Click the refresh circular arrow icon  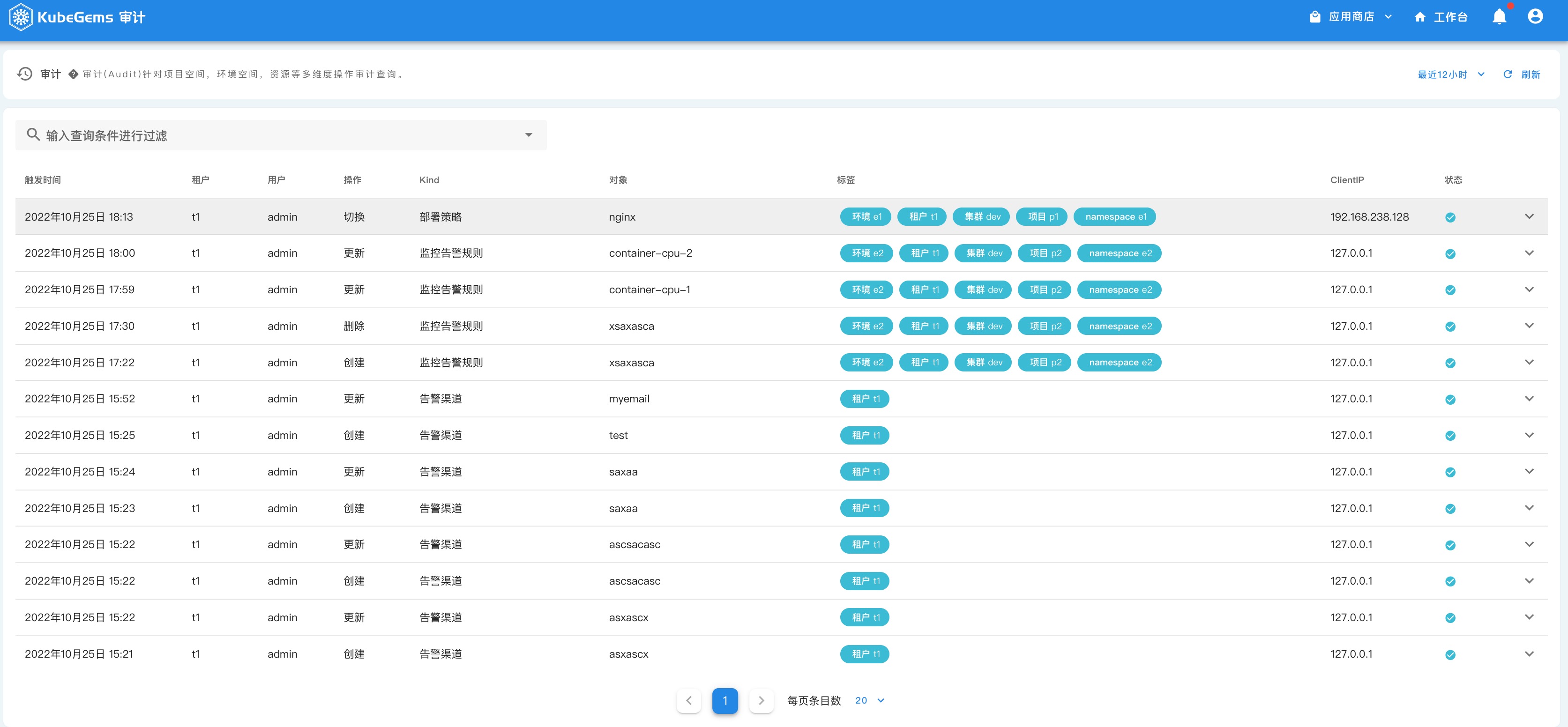click(1508, 74)
